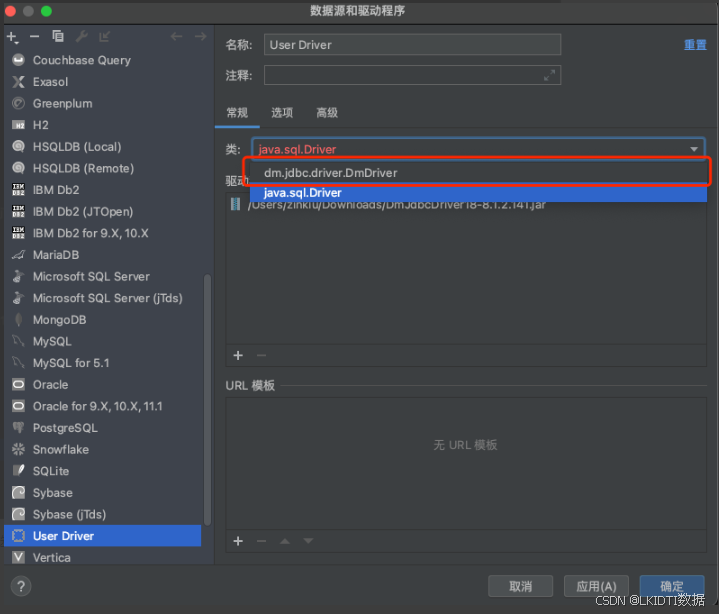This screenshot has width=719, height=614.
Task: Select the IBM Db2 driver
Action: 103,189
